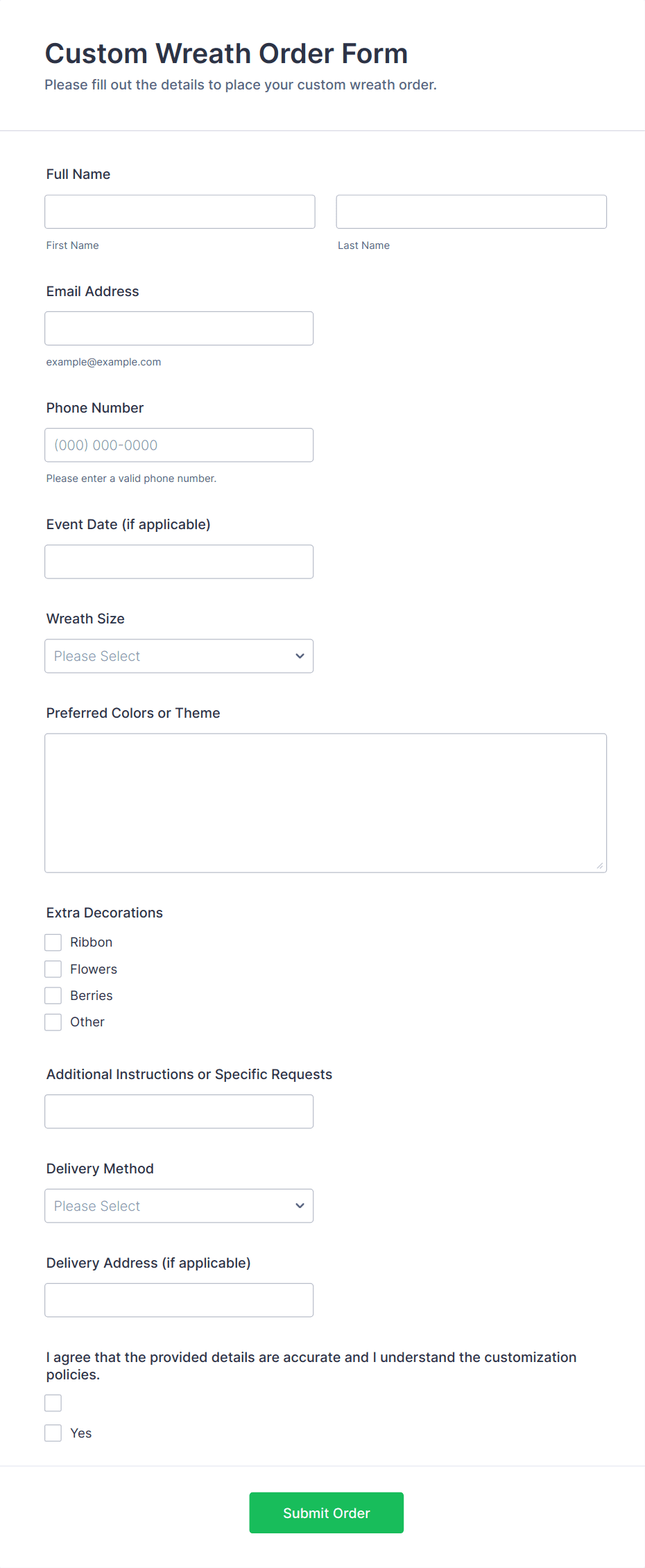Viewport: 645px width, 1568px height.
Task: Click the textarea resize handle corner
Action: 600,865
